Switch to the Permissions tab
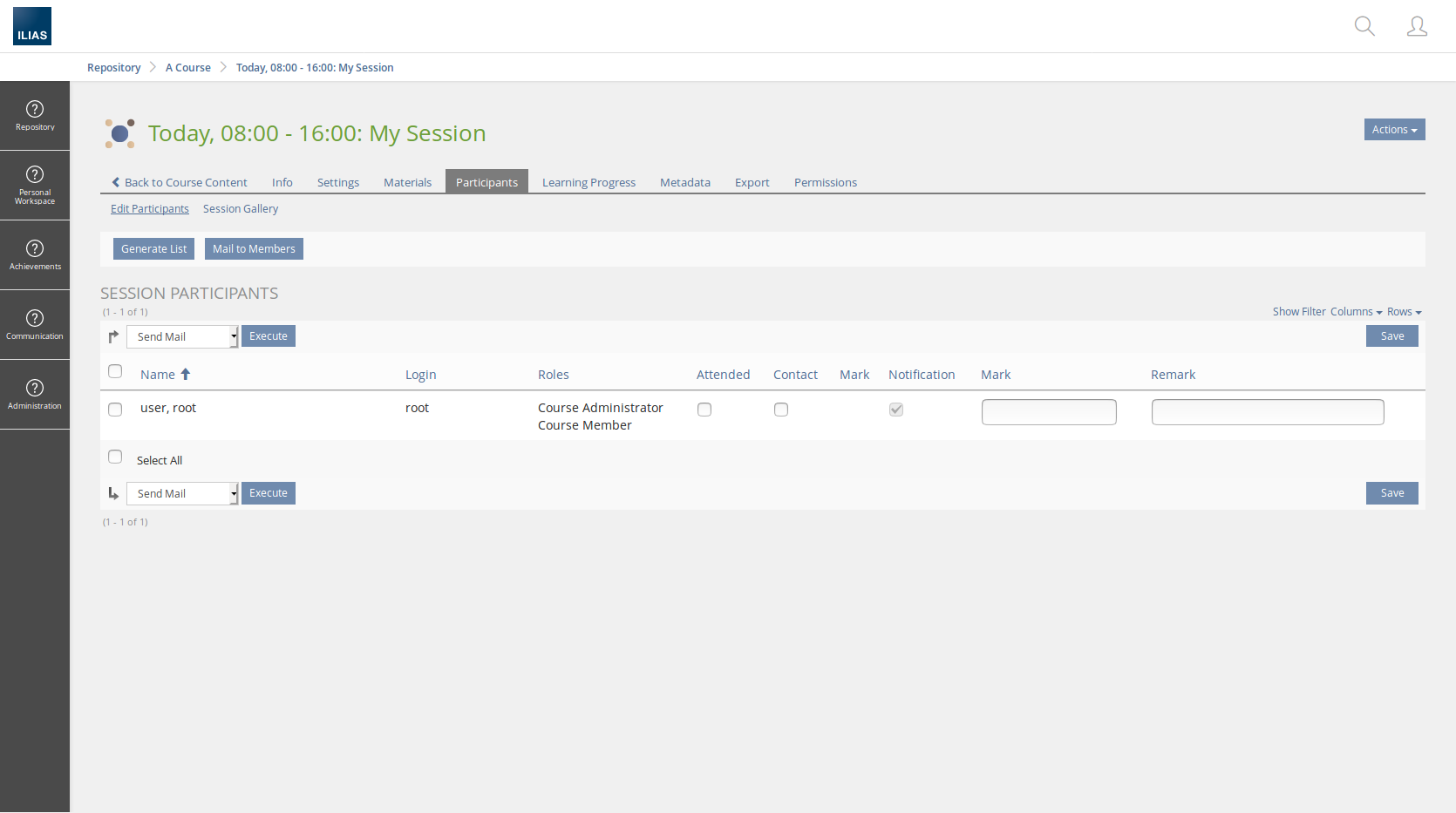Viewport: 1456px width, 813px height. (825, 182)
